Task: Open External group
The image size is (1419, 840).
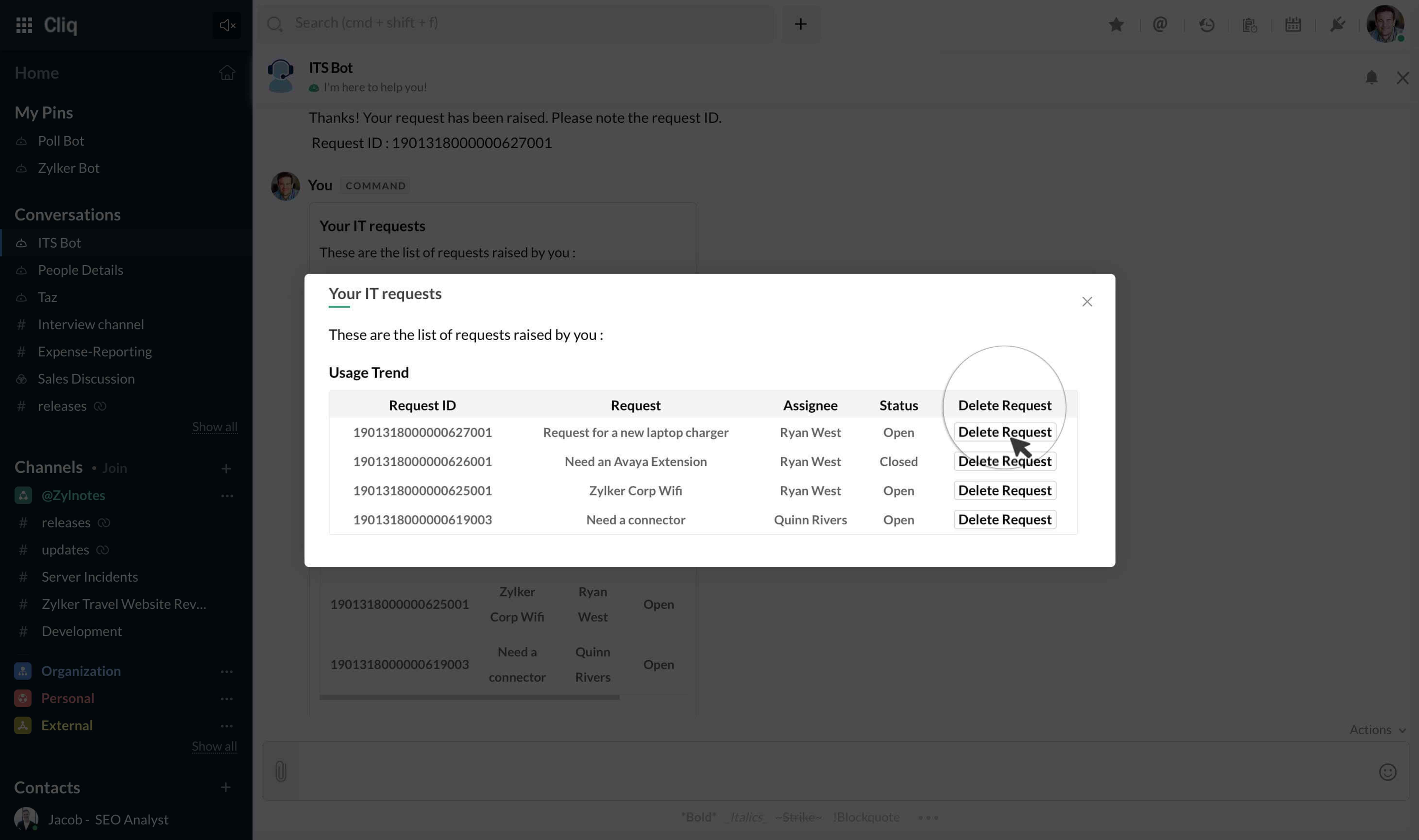Action: pyautogui.click(x=67, y=725)
